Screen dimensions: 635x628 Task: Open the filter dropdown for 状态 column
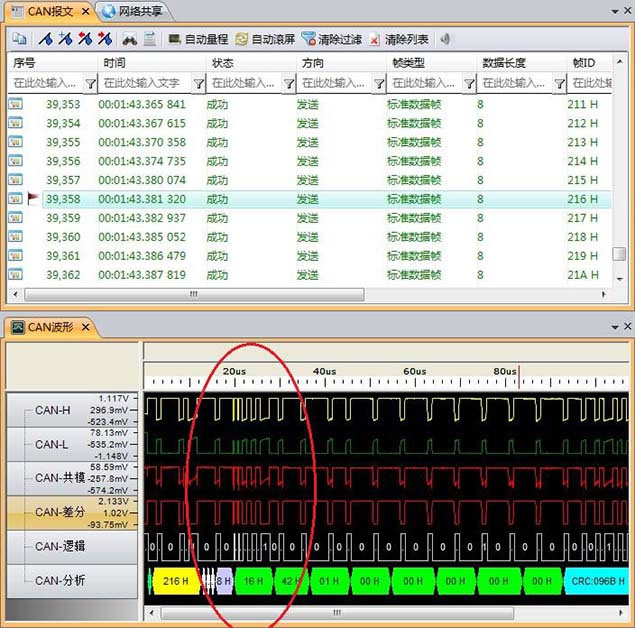pyautogui.click(x=289, y=84)
